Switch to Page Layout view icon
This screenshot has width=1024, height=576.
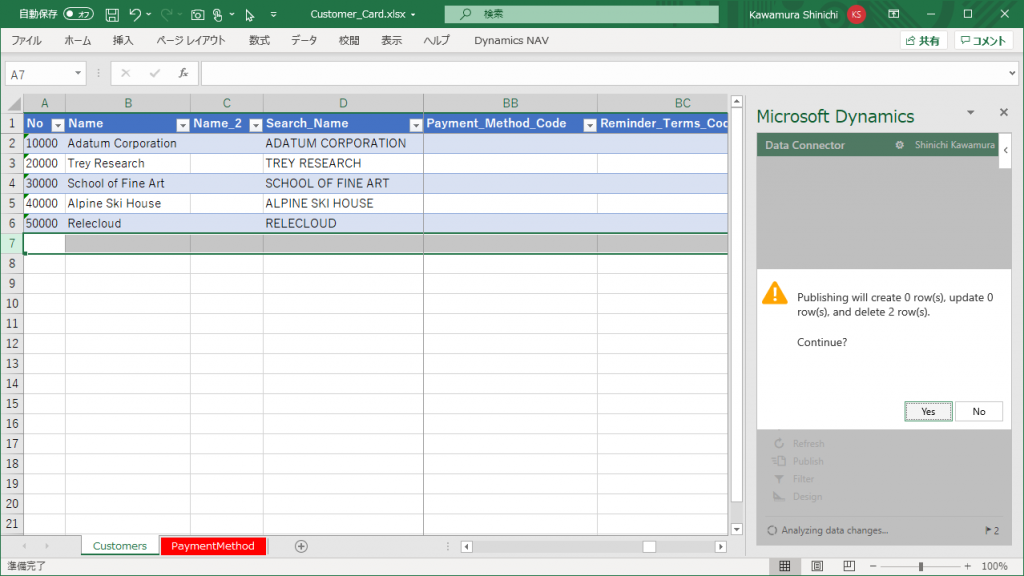(x=817, y=566)
